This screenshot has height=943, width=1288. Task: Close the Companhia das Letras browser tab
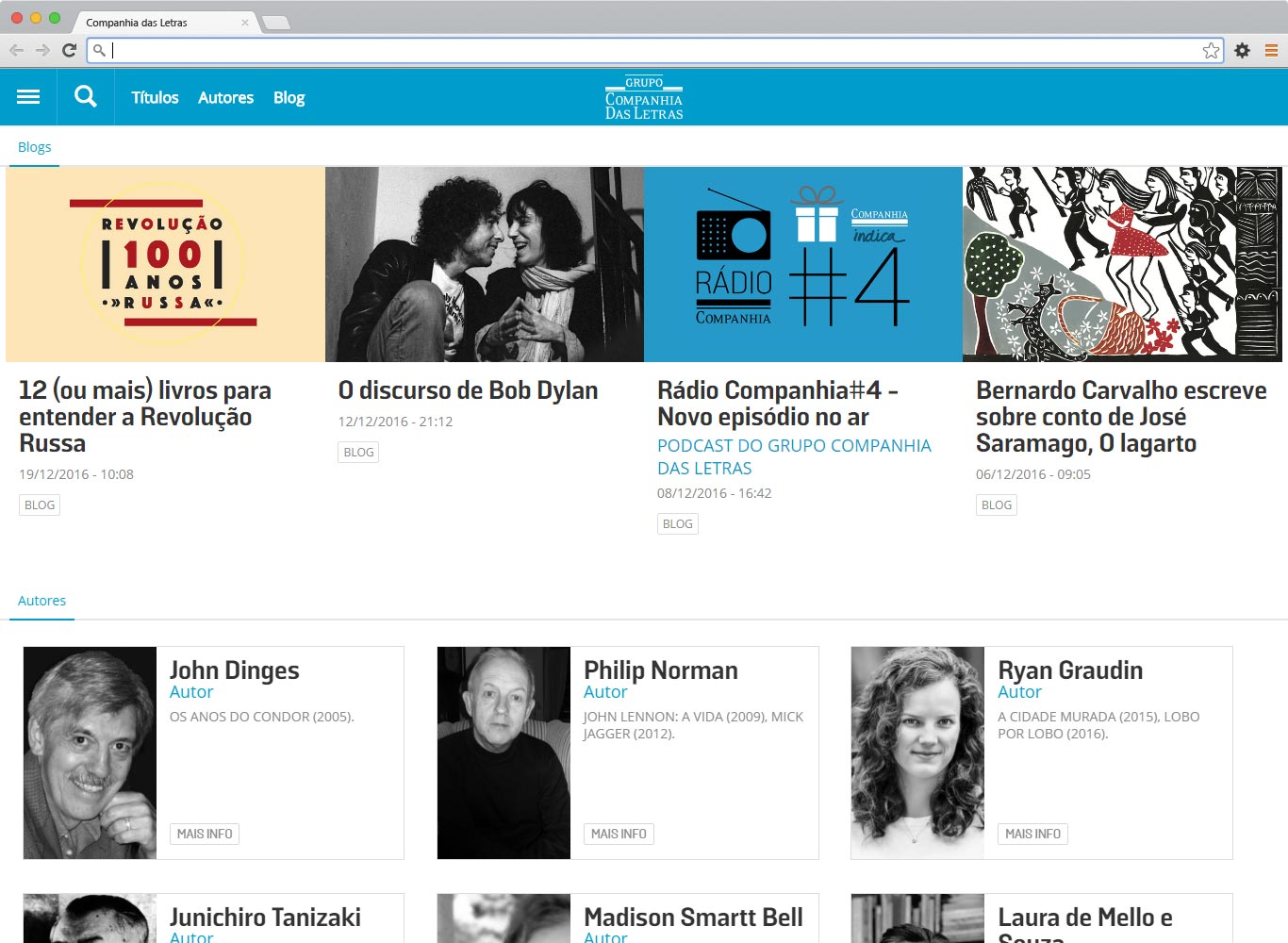coord(245,23)
